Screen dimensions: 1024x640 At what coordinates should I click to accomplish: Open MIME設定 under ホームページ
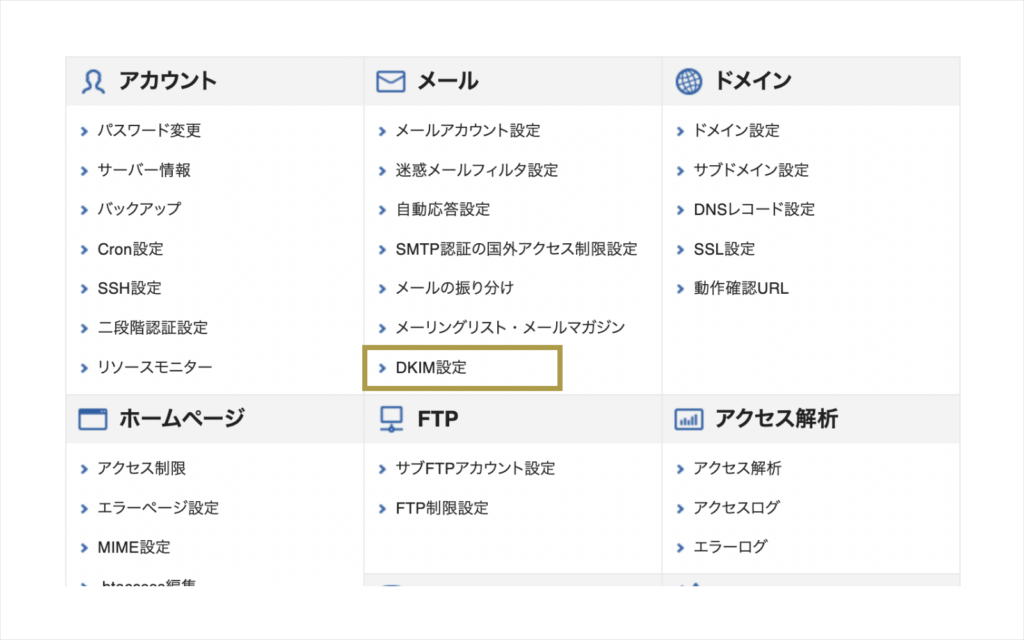tap(133, 547)
